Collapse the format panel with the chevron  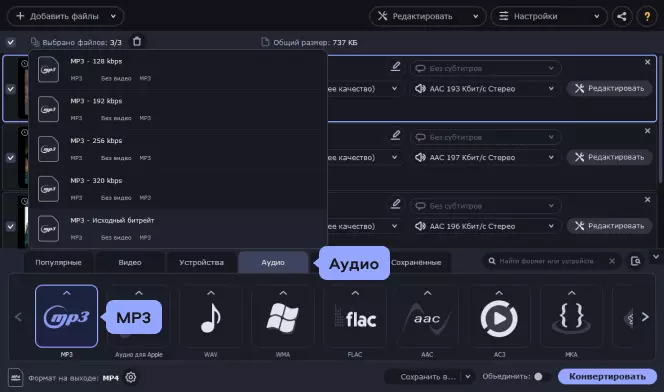coord(656,257)
